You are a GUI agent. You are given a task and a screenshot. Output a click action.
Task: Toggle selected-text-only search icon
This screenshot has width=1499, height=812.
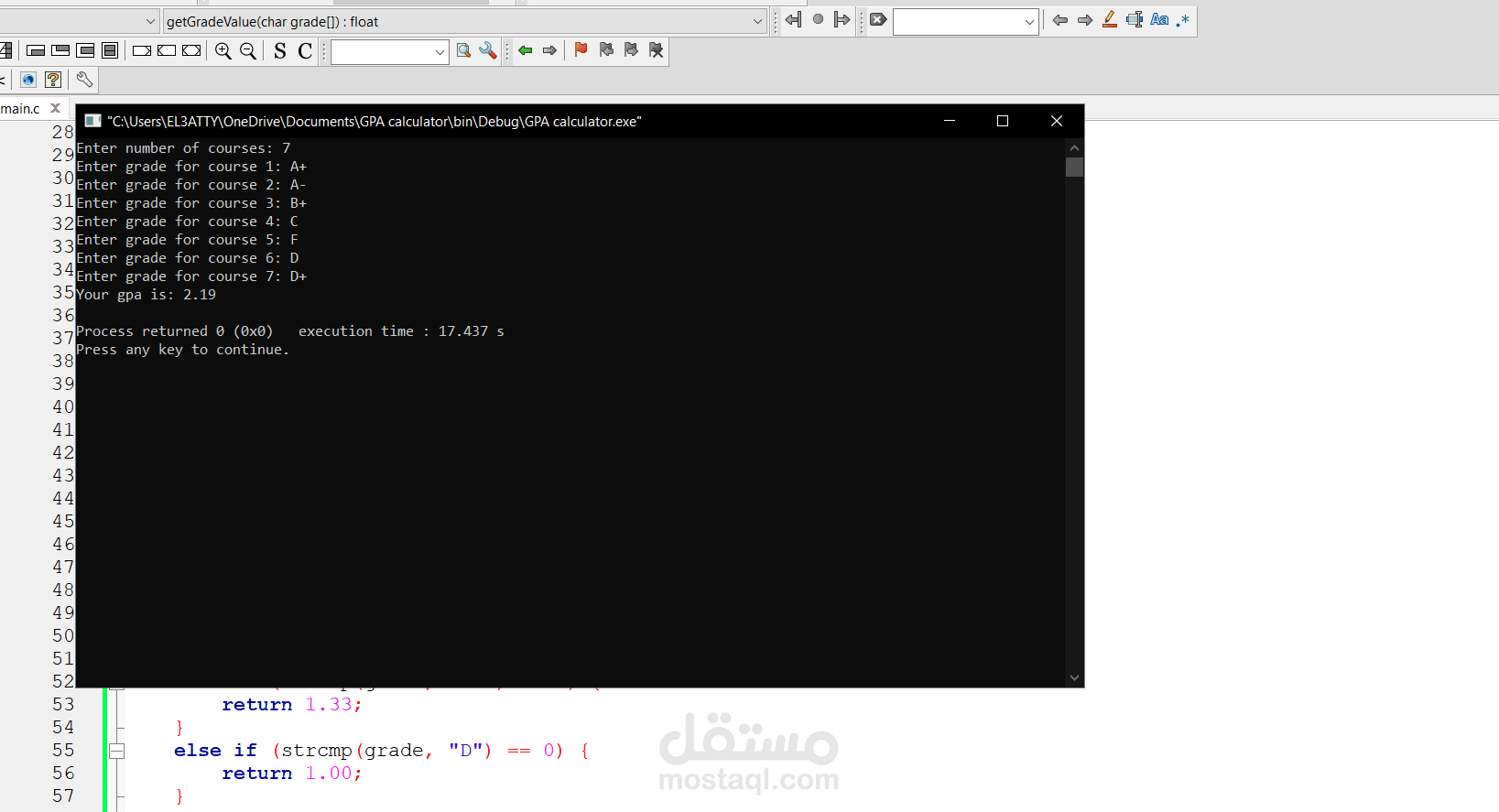tap(1135, 19)
